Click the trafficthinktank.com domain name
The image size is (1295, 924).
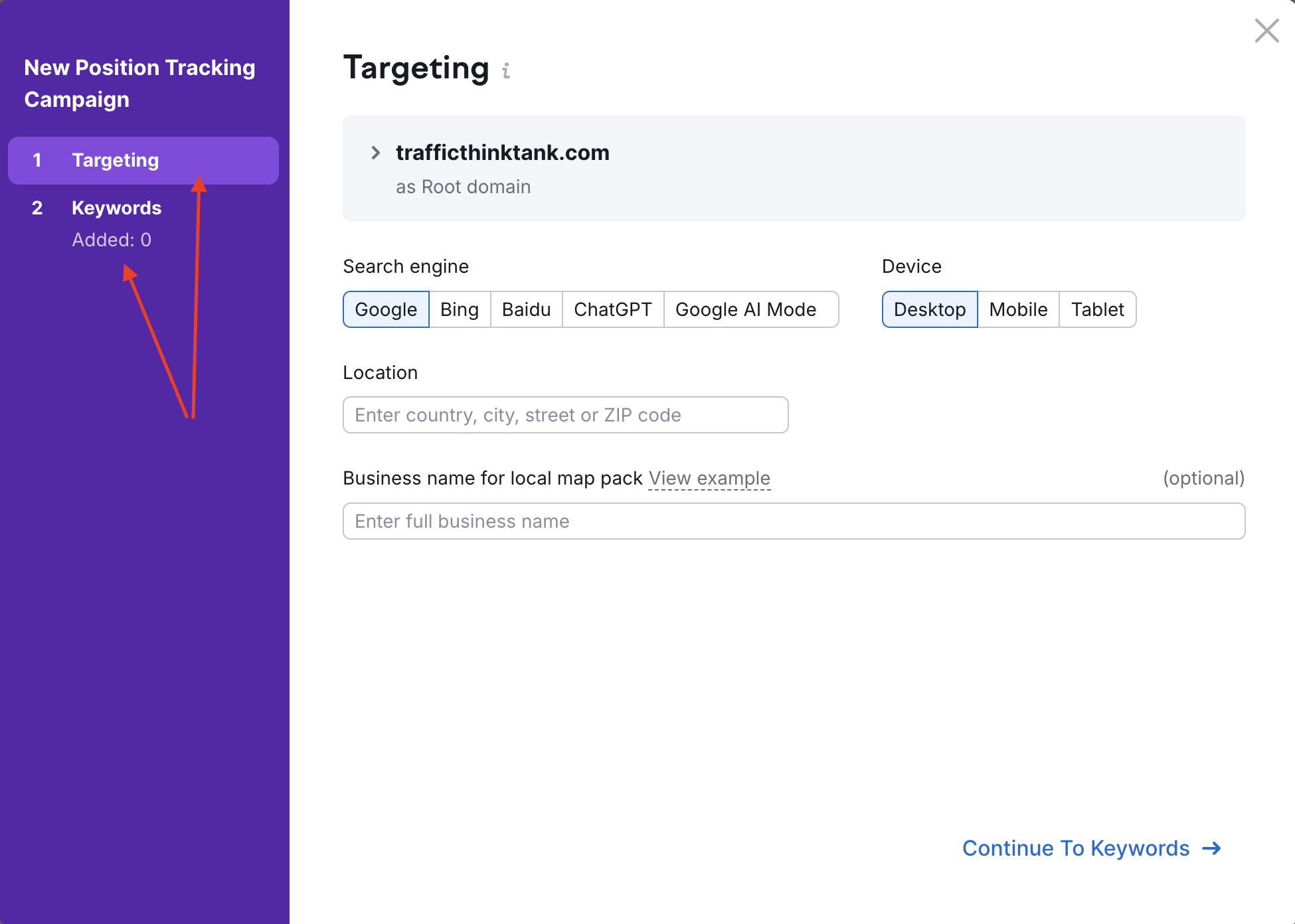[x=502, y=153]
